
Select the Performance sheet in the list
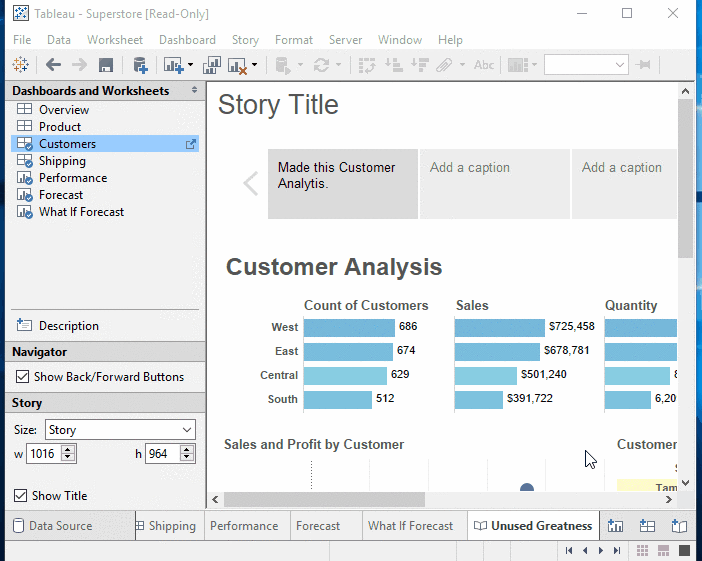click(73, 178)
